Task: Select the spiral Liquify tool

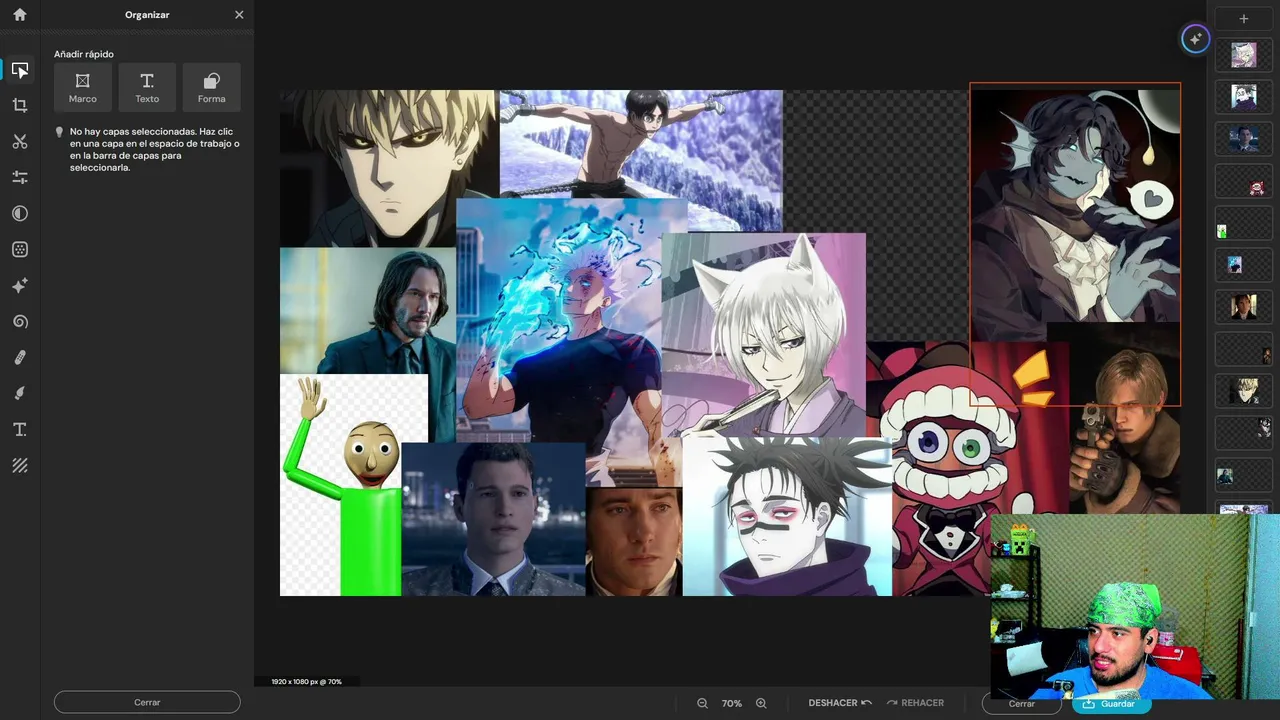Action: pyautogui.click(x=20, y=321)
